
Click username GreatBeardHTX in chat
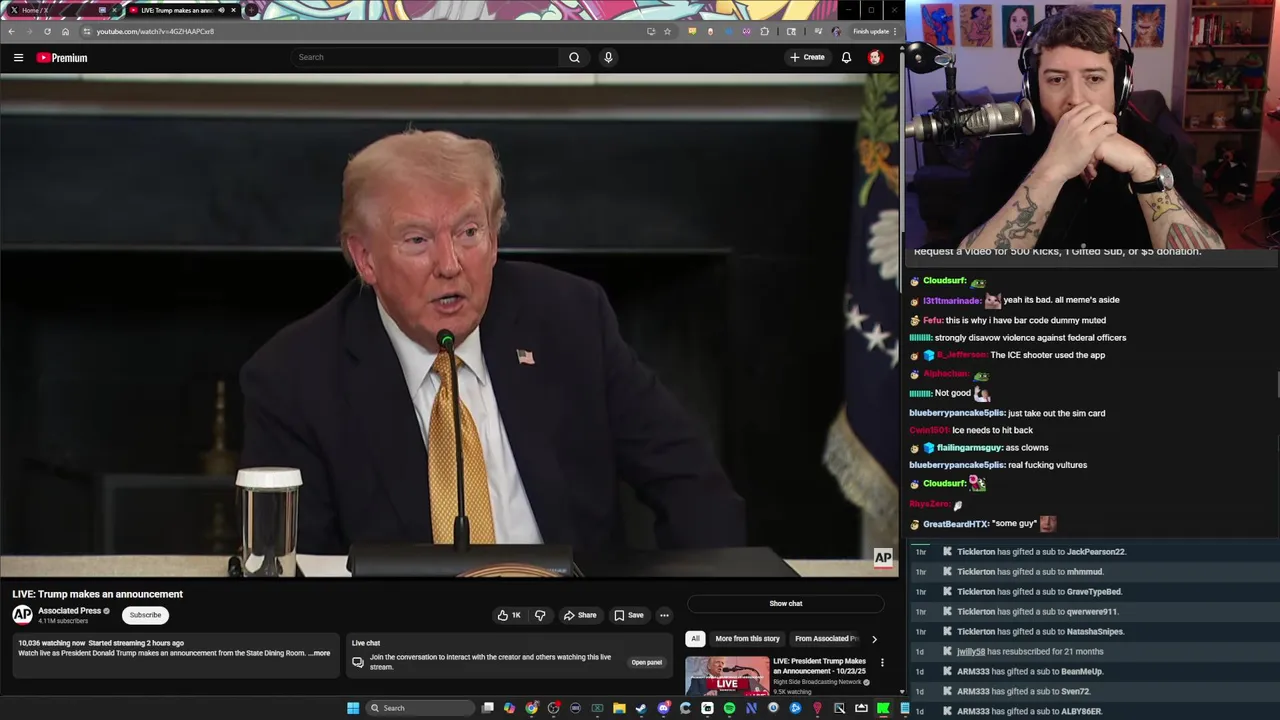point(955,523)
